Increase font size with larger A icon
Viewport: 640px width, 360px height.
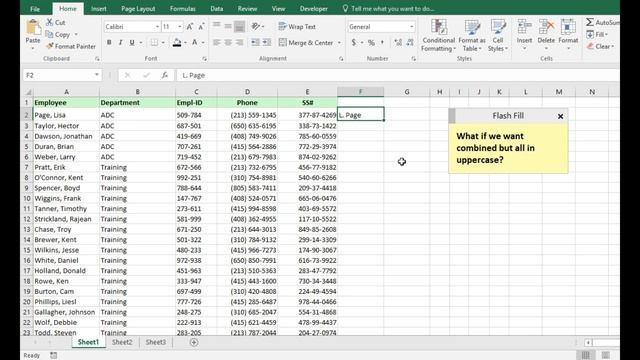(x=190, y=27)
